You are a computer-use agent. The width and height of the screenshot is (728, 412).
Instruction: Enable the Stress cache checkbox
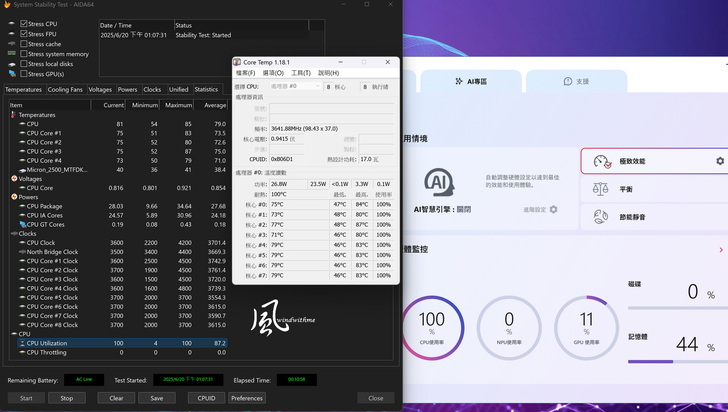click(x=24, y=44)
